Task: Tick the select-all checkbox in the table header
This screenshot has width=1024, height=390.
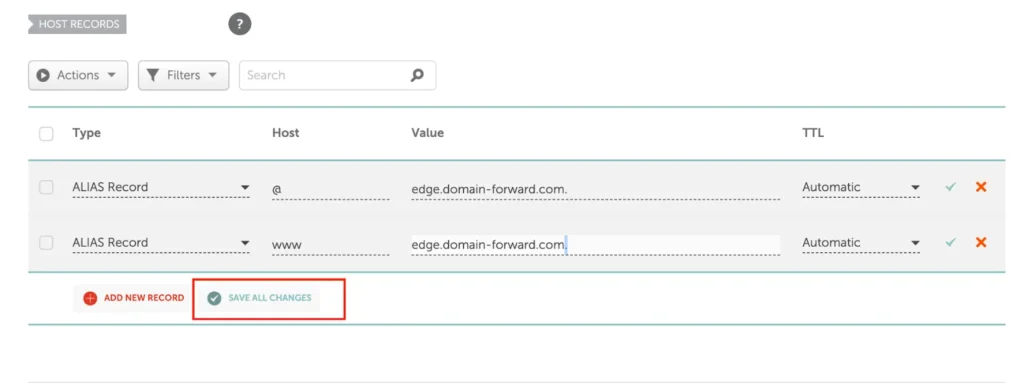Action: point(46,134)
